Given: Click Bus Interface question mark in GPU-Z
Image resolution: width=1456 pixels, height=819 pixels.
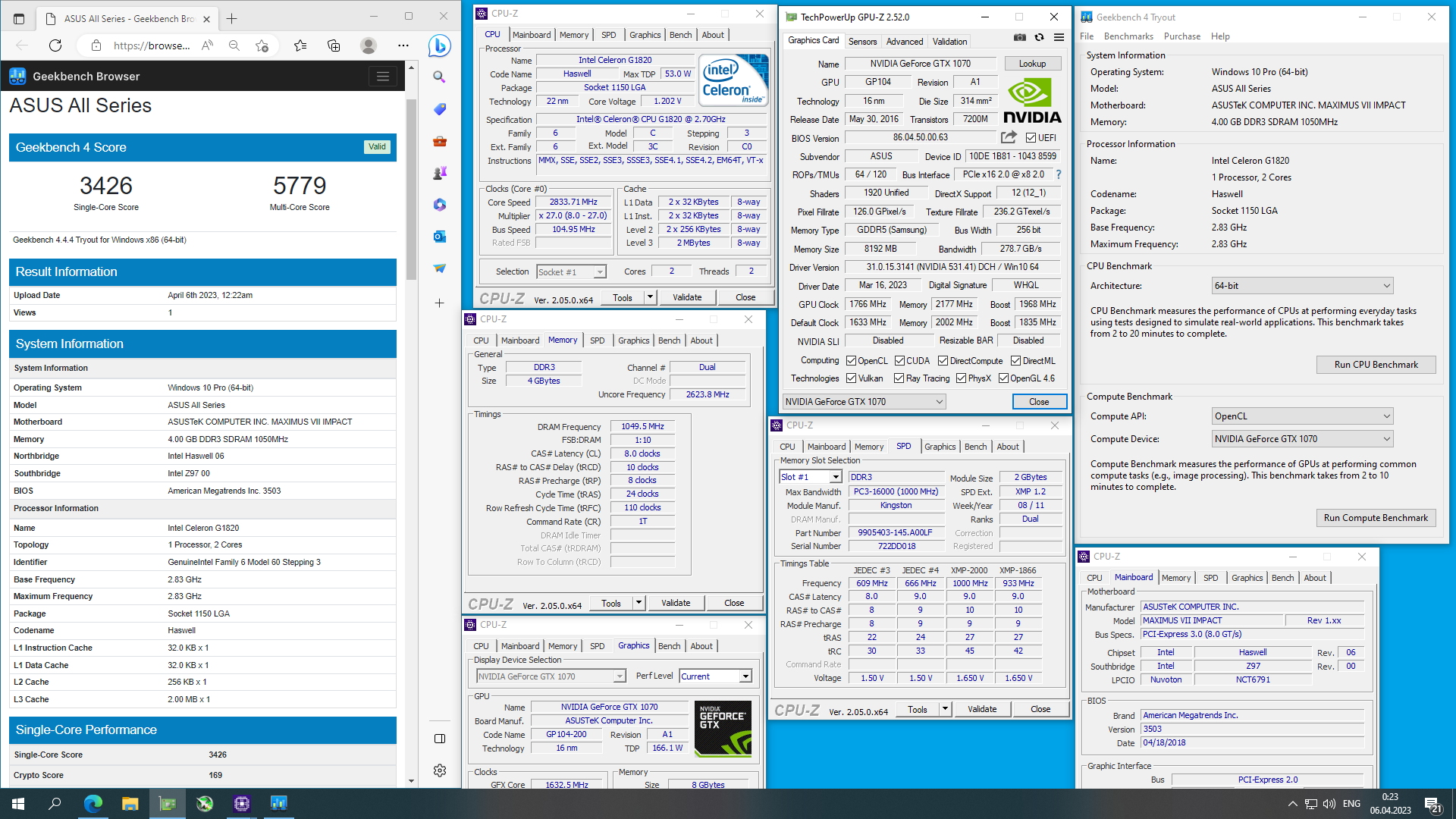Looking at the screenshot, I should 1059,174.
